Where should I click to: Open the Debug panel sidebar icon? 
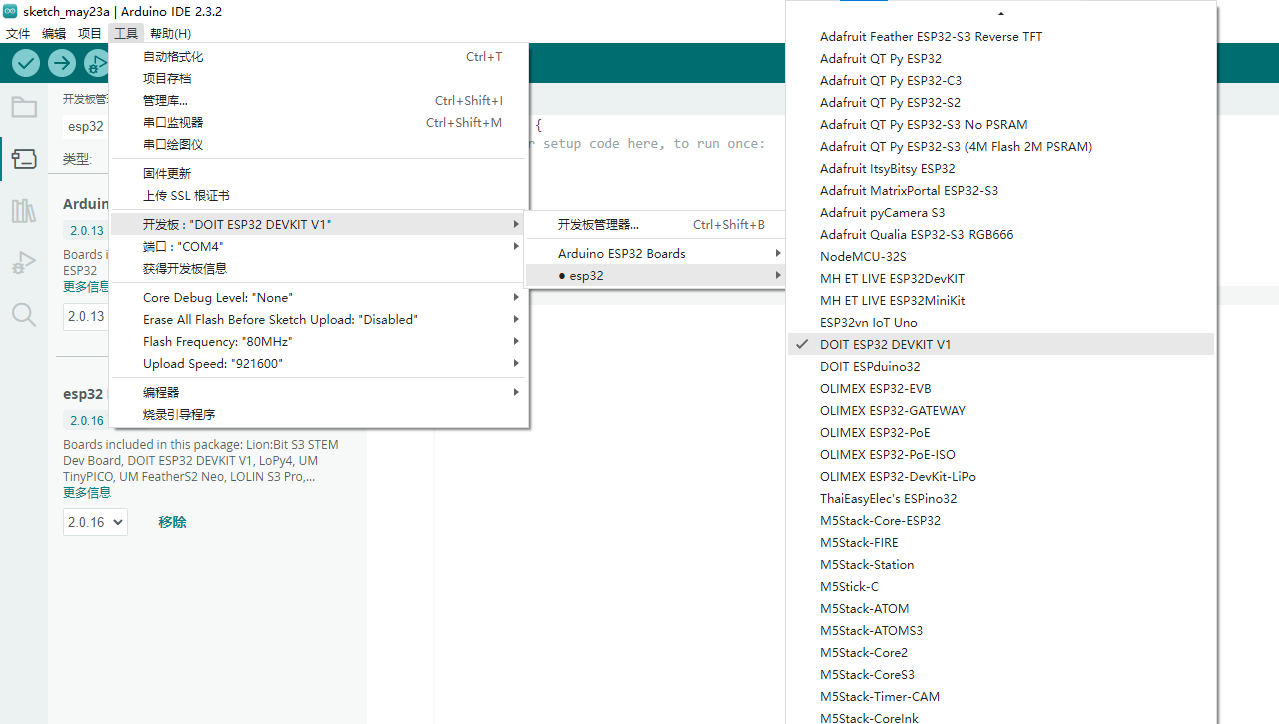tap(24, 262)
